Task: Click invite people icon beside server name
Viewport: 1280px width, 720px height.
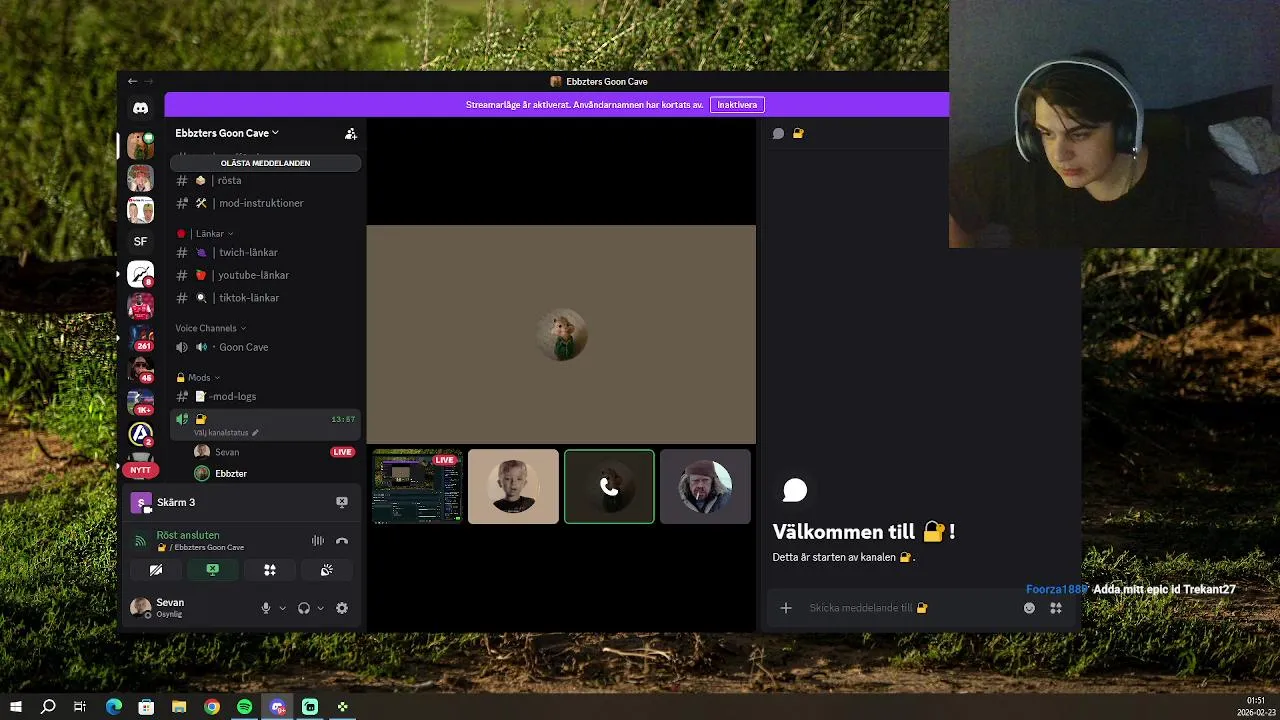Action: point(350,133)
